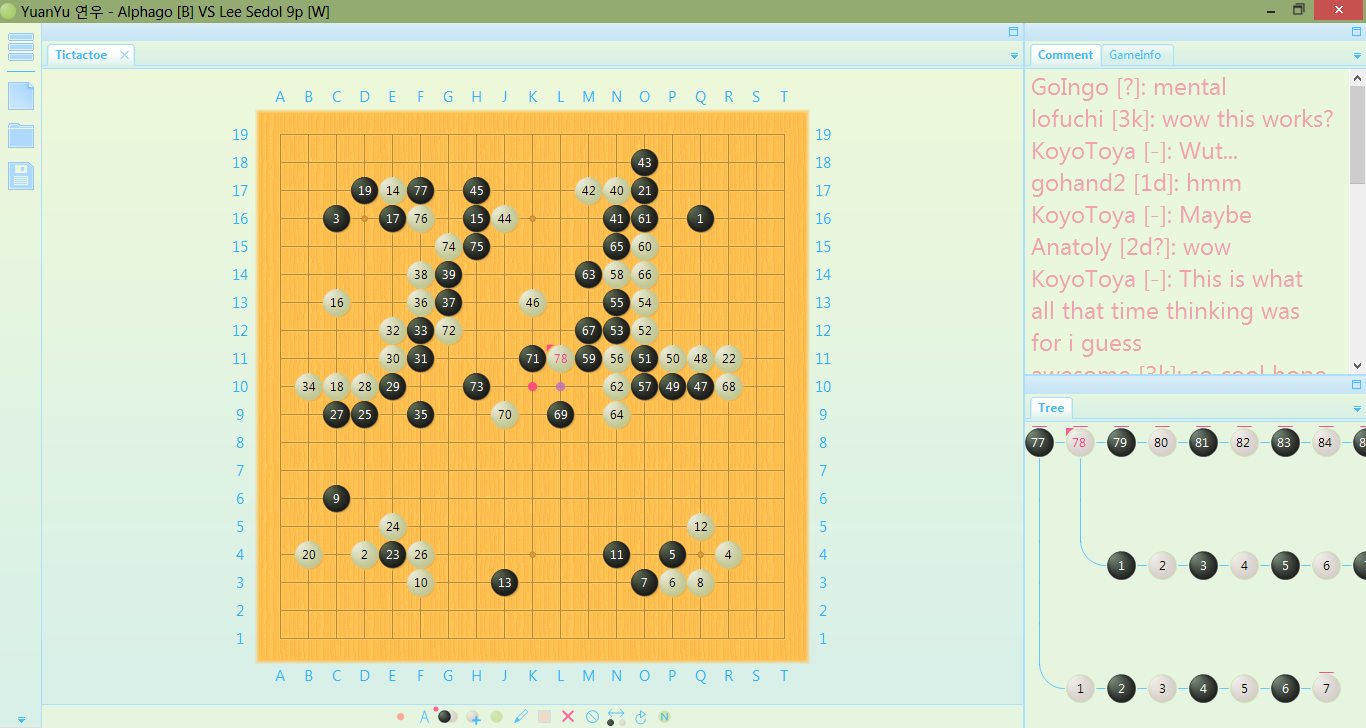The height and width of the screenshot is (728, 1366).
Task: Click the hamburger menu icon in left sidebar
Action: (21, 46)
